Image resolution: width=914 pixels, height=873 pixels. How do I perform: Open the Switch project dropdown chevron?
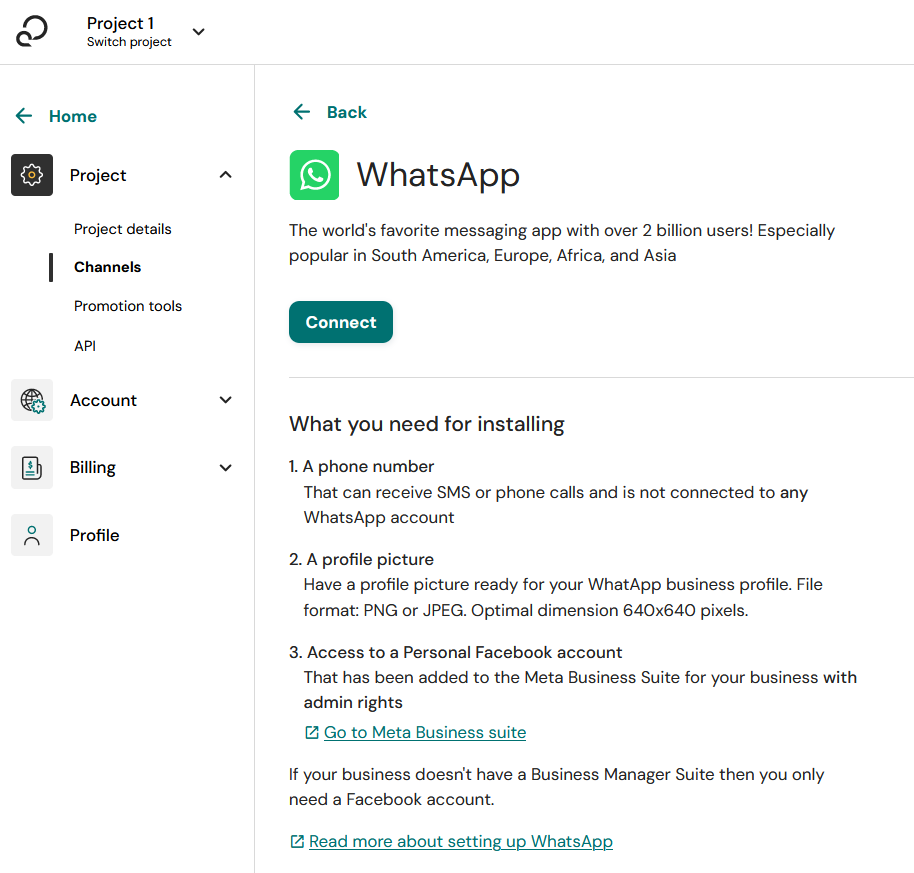coord(199,31)
